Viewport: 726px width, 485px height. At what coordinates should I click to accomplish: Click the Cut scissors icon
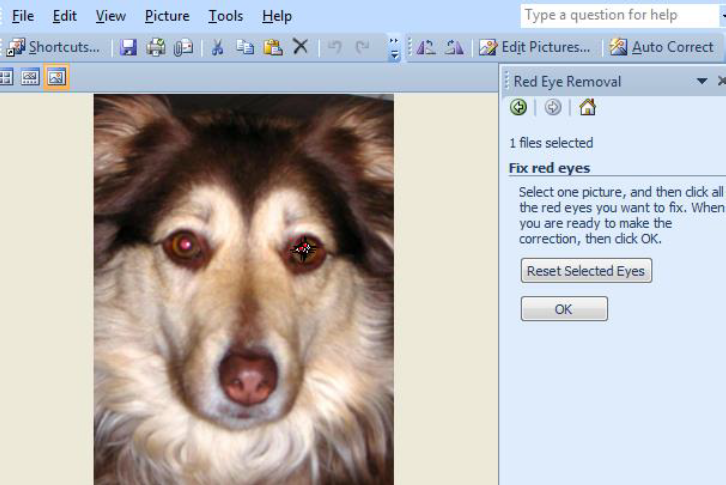[x=217, y=47]
